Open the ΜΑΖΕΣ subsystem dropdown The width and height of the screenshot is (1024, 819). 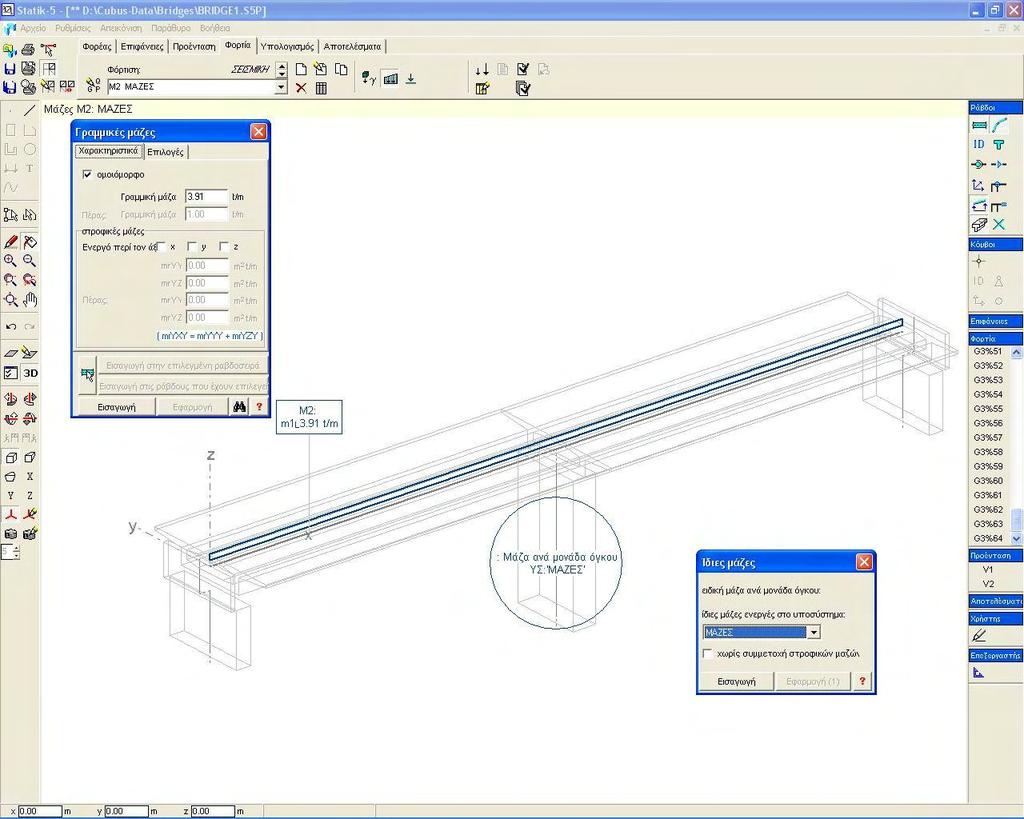(x=814, y=632)
